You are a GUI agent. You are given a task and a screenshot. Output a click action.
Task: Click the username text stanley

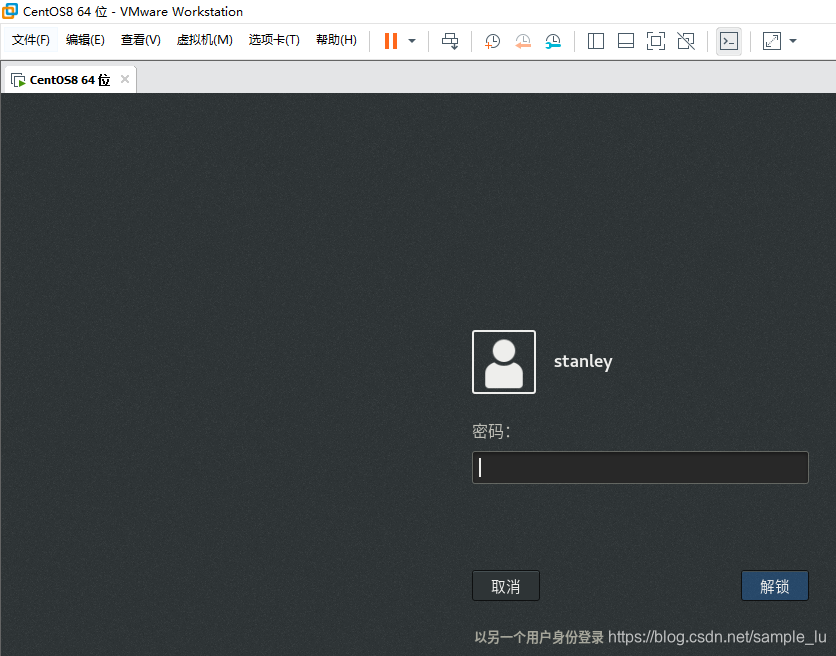583,362
